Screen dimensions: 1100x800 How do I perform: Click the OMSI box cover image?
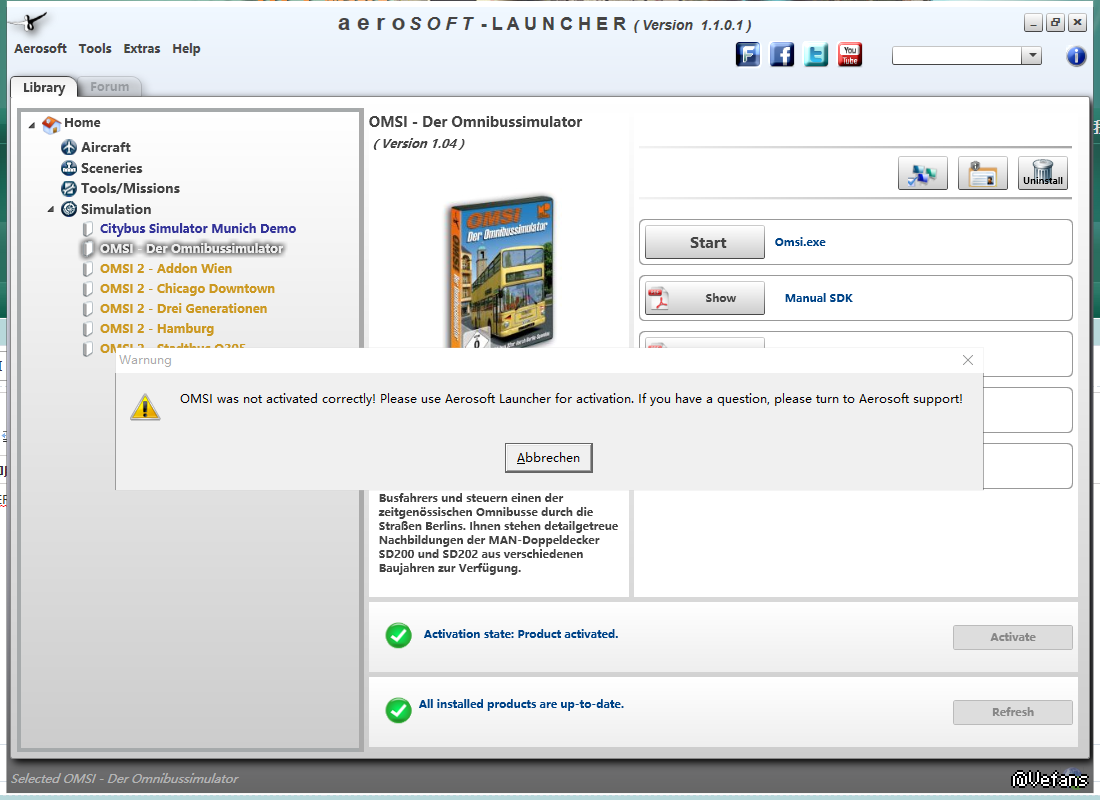pyautogui.click(x=502, y=271)
